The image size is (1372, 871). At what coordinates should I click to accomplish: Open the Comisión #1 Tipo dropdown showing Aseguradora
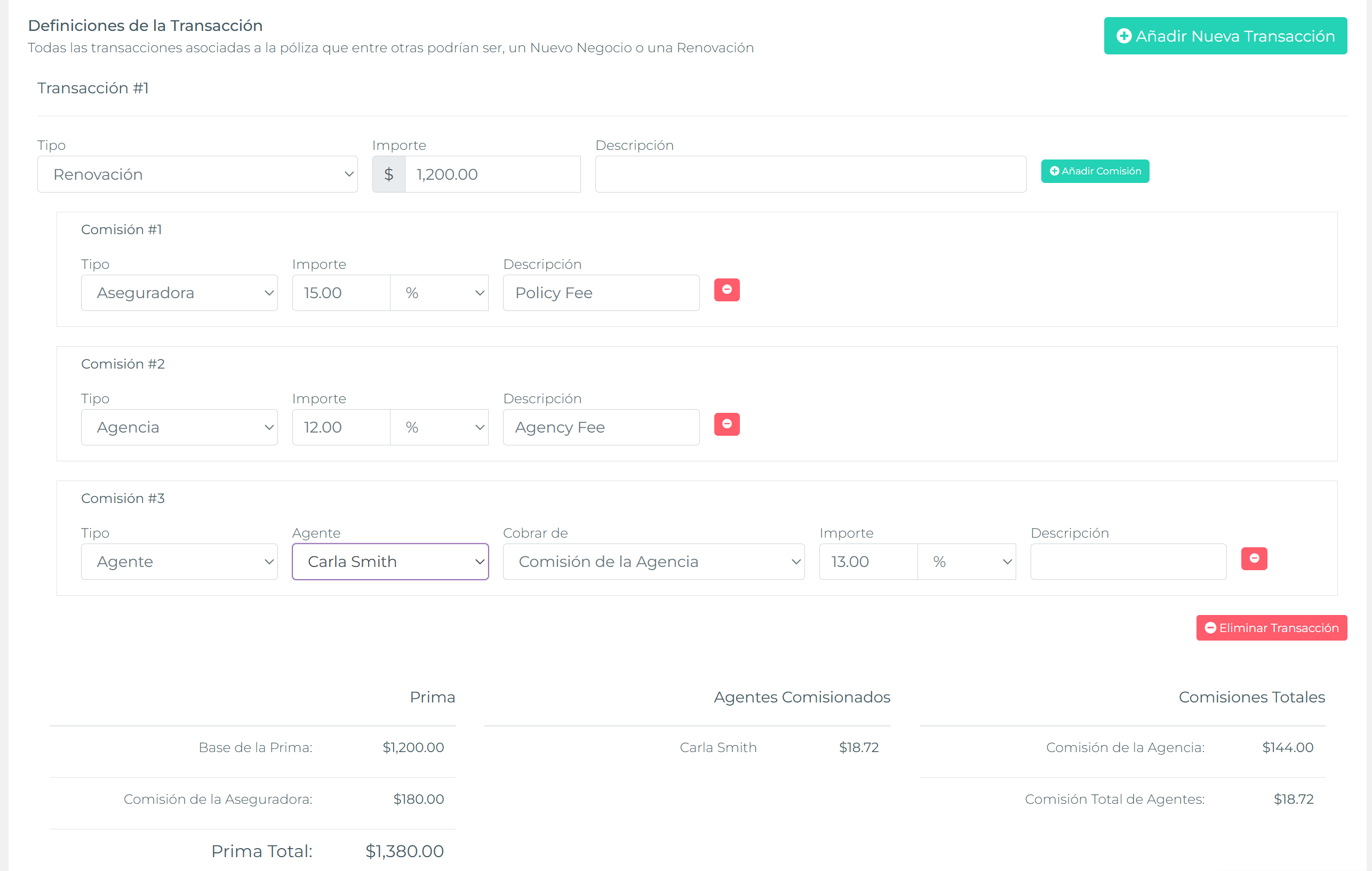[179, 293]
